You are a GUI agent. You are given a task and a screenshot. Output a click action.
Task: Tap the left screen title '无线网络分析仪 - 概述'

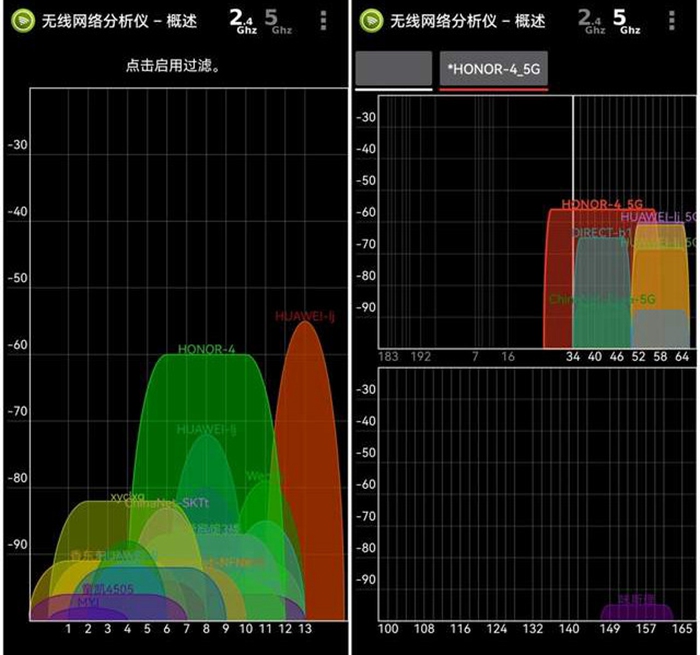[119, 21]
